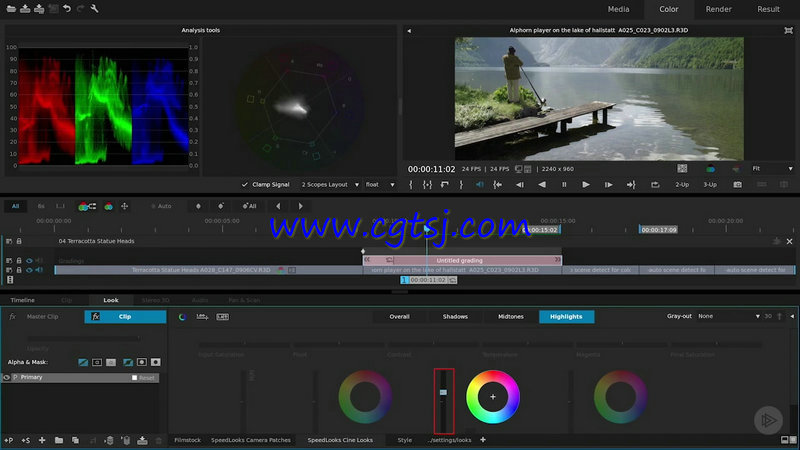Select the Midtones tonal range tab
The height and width of the screenshot is (450, 800).
[511, 317]
